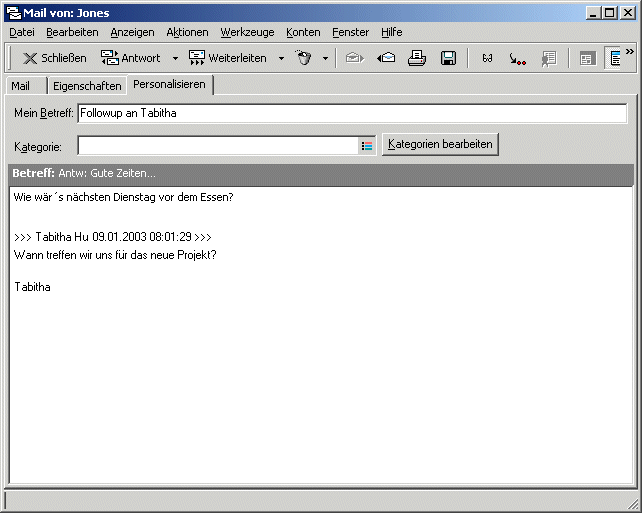The height and width of the screenshot is (513, 642).
Task: Open the Anzeigen menu
Action: pyautogui.click(x=132, y=32)
